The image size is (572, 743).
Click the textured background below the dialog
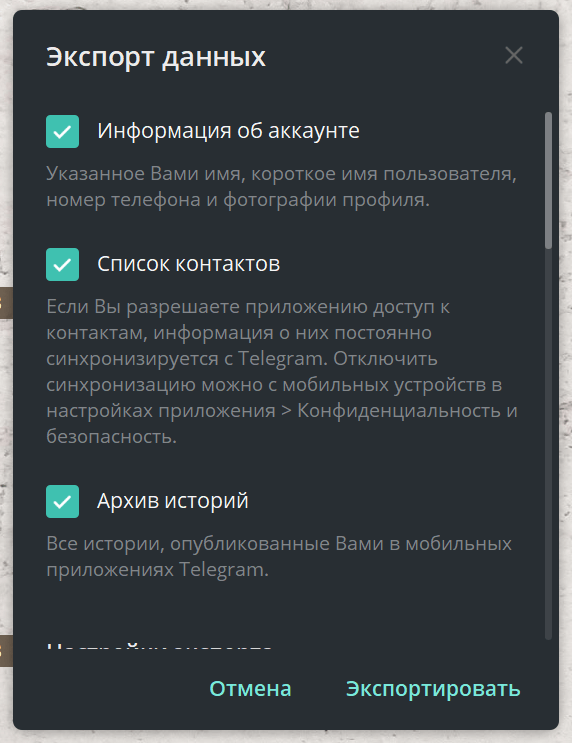tap(286, 737)
